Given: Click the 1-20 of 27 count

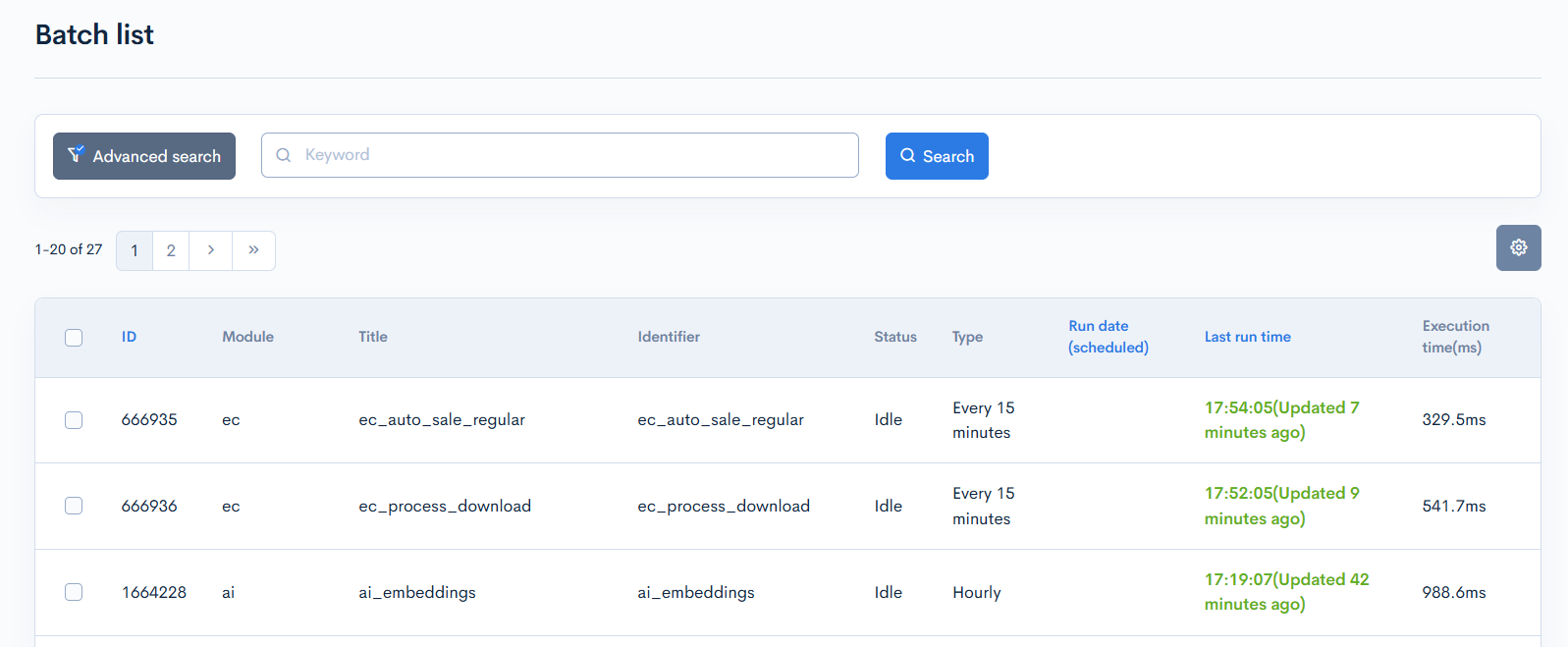Looking at the screenshot, I should 69,249.
